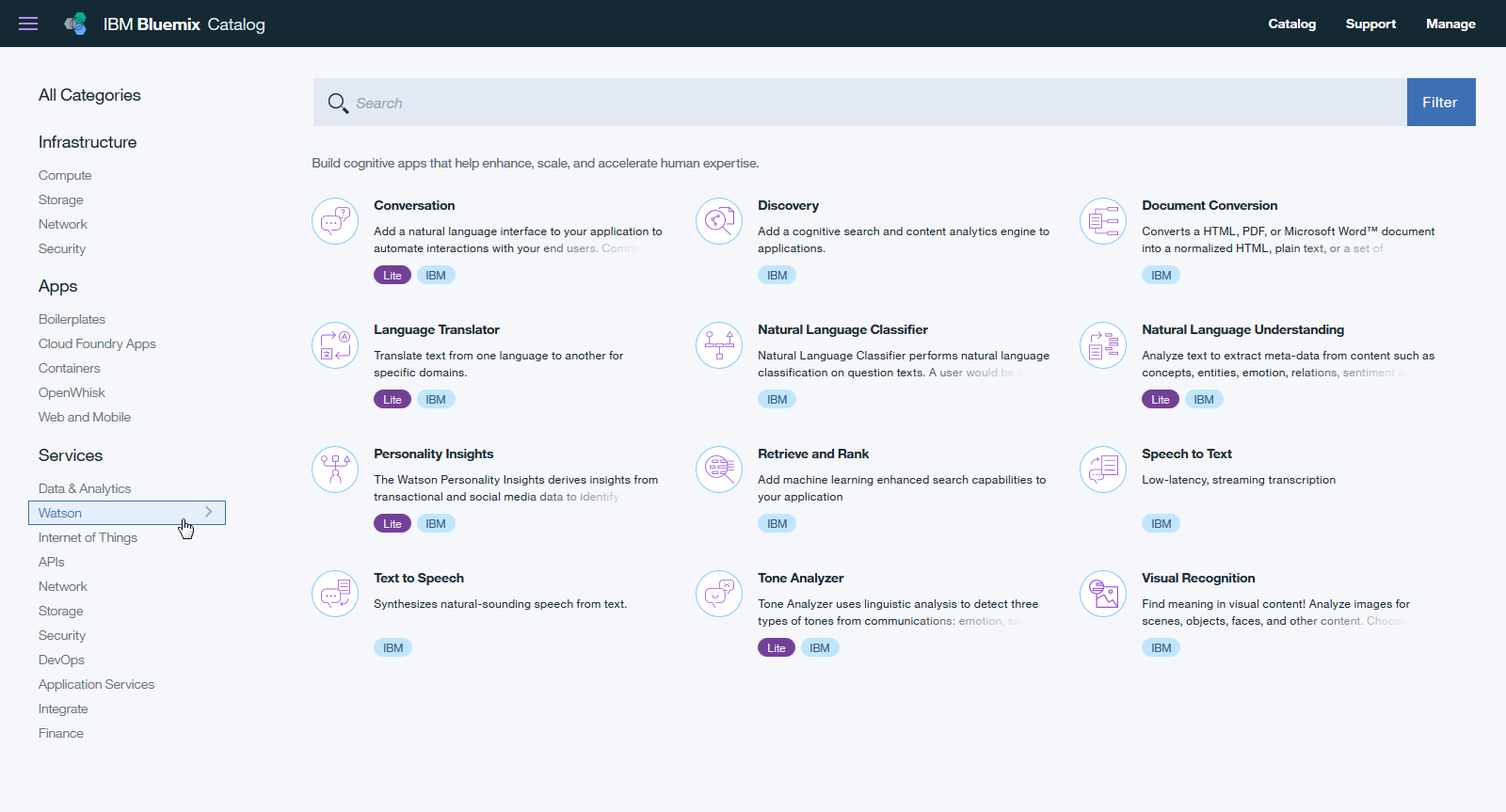This screenshot has height=812, width=1506.
Task: Open the Language Translator service icon
Action: (x=335, y=345)
